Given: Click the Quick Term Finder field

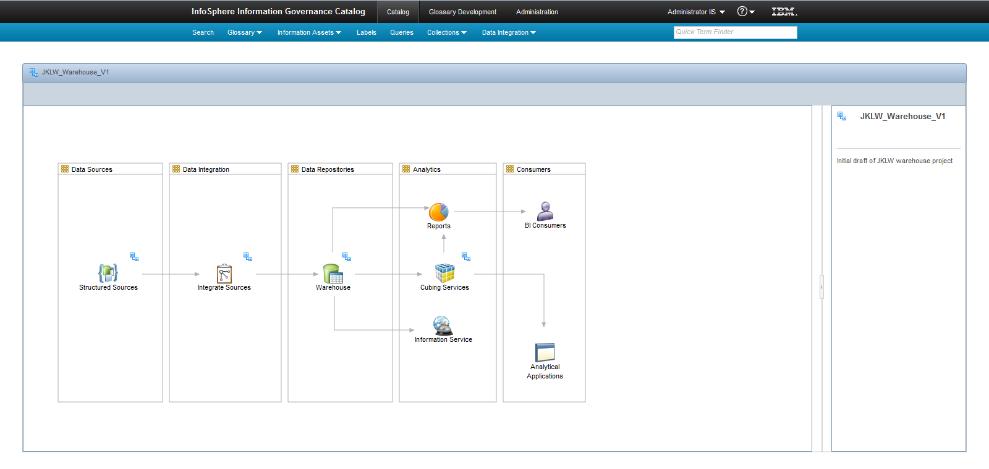Looking at the screenshot, I should click(735, 32).
